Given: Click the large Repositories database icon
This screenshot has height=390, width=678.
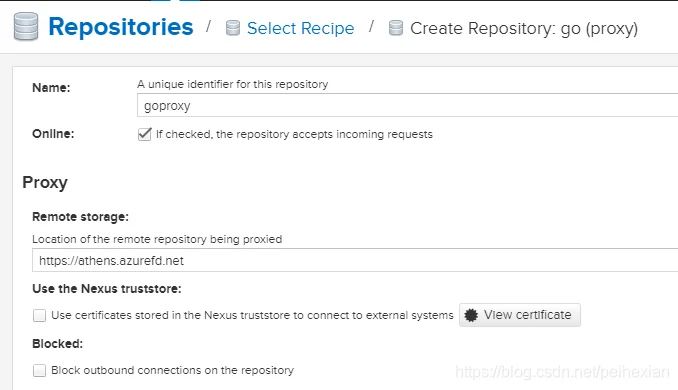Looking at the screenshot, I should [26, 27].
